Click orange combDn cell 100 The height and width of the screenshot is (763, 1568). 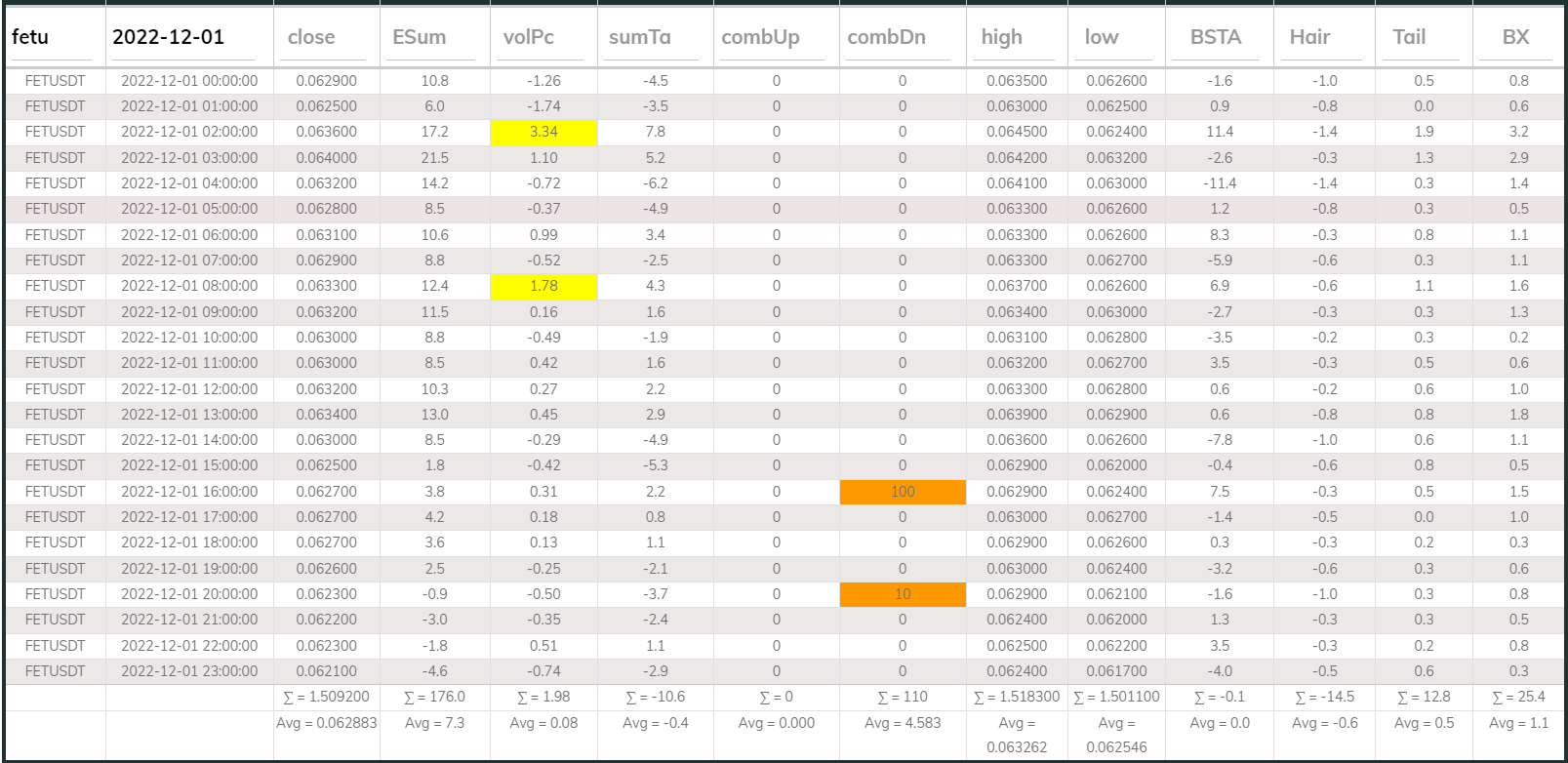pyautogui.click(x=903, y=492)
